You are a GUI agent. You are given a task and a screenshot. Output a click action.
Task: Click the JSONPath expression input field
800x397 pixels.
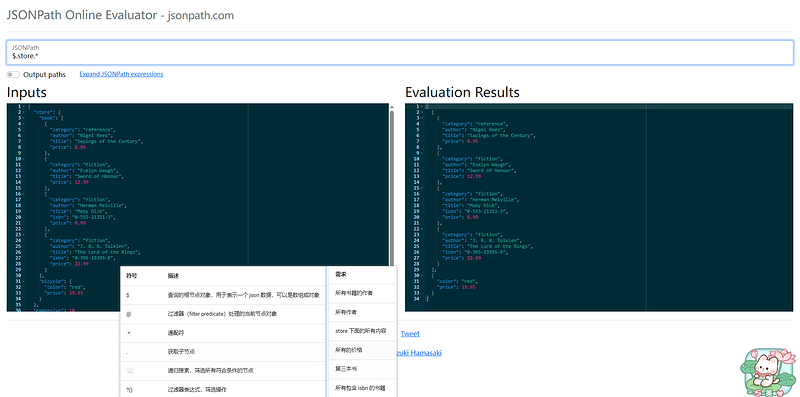click(399, 53)
